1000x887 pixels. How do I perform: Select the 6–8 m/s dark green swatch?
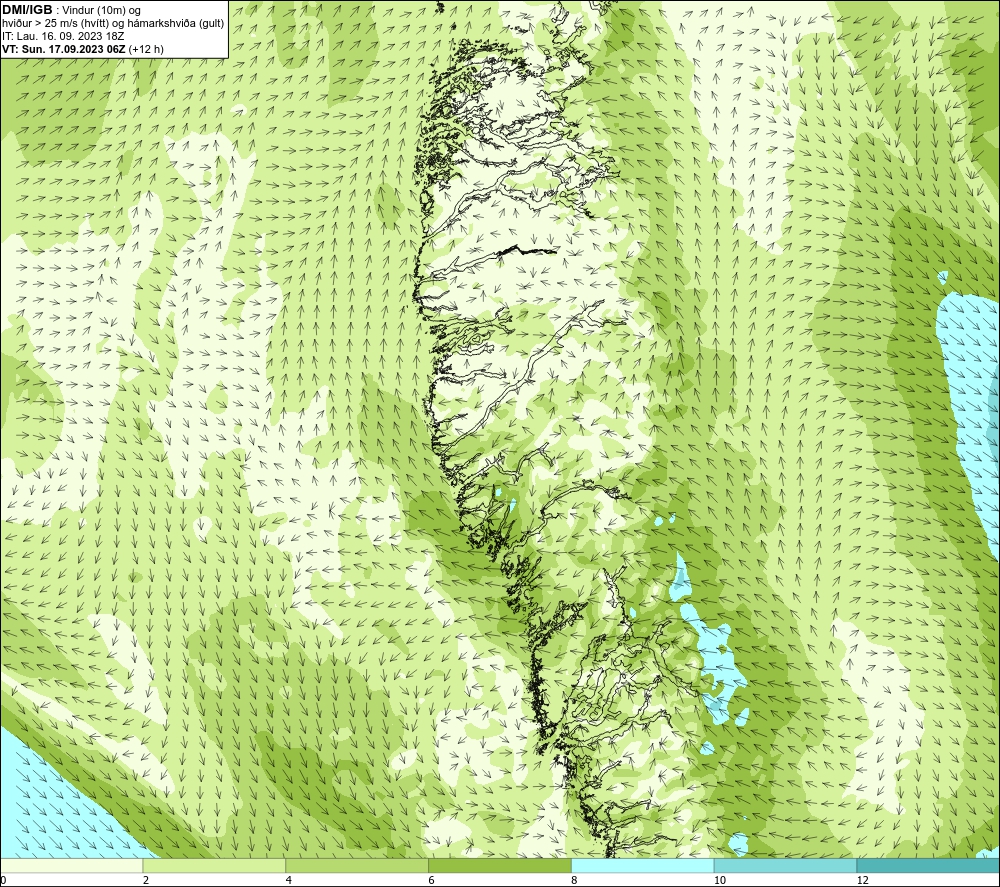coord(500,866)
